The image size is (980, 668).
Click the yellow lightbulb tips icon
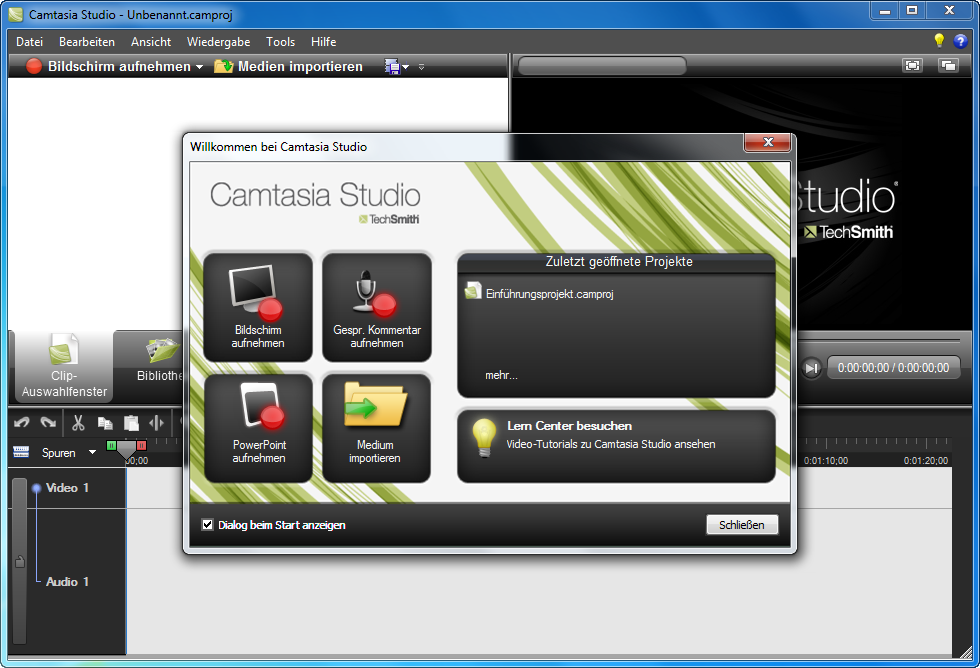(x=939, y=41)
